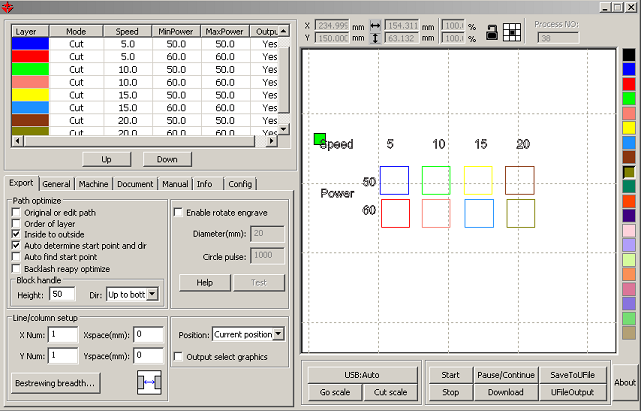
Task: Click the Y Num input field
Action: (63, 355)
